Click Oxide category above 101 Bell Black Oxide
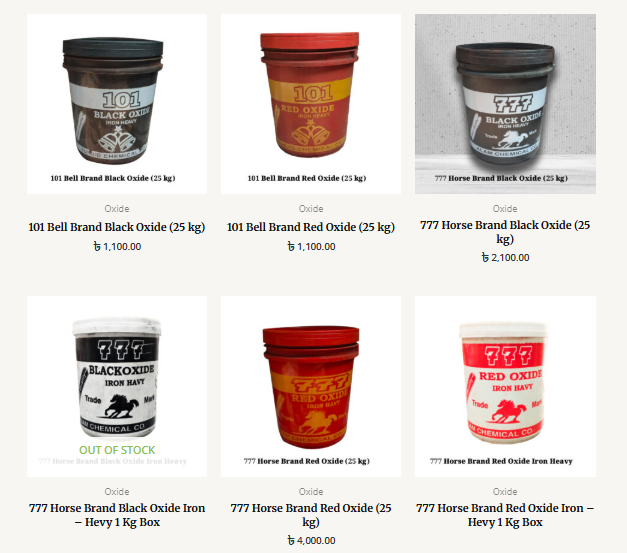The image size is (627, 553). 117,209
